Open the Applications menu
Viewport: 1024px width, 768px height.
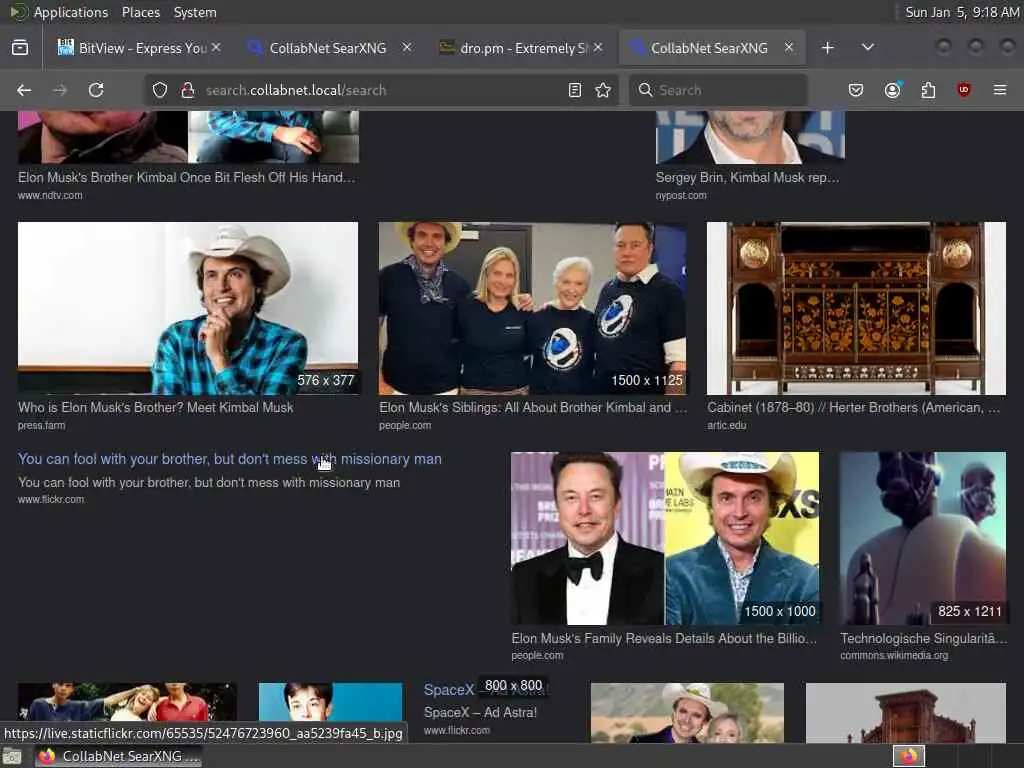[x=71, y=12]
